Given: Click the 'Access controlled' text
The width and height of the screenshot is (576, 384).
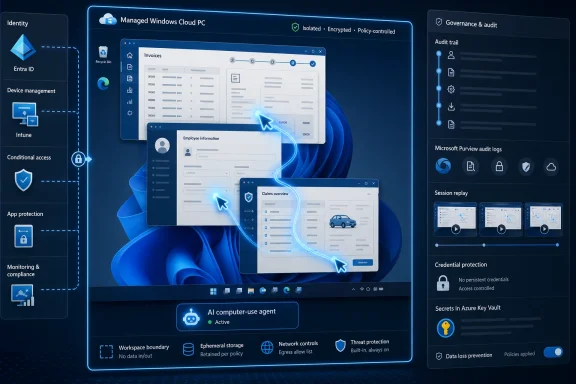Looking at the screenshot, I should pos(476,288).
